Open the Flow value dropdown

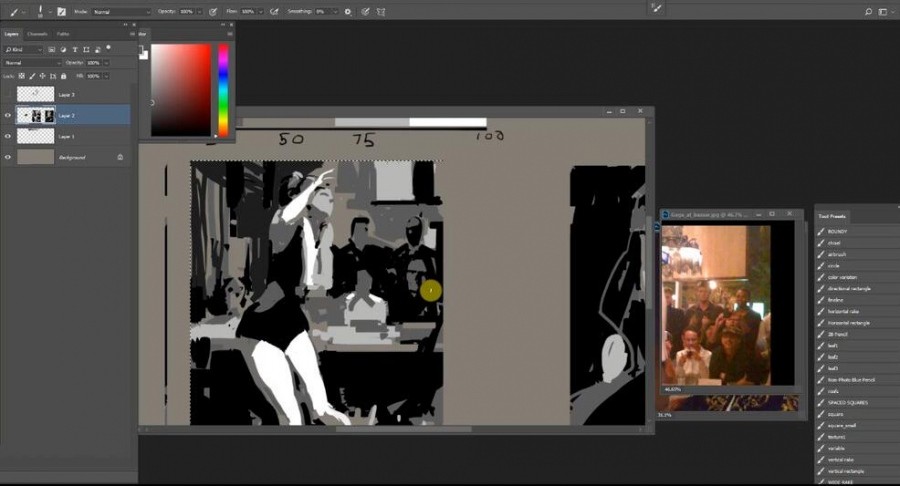[x=261, y=11]
